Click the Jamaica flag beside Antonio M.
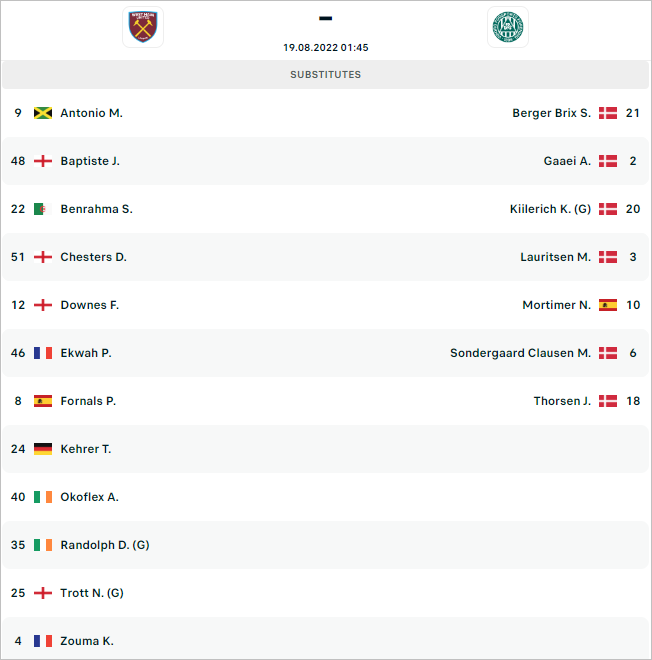The image size is (652, 660). (x=43, y=113)
